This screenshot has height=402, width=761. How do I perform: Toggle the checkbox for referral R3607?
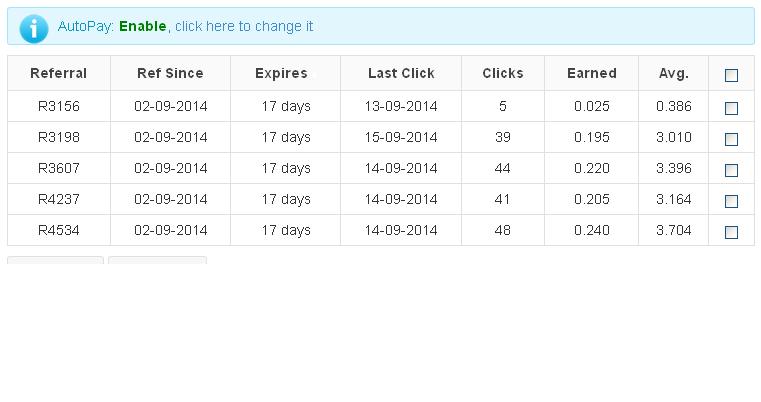click(x=731, y=170)
